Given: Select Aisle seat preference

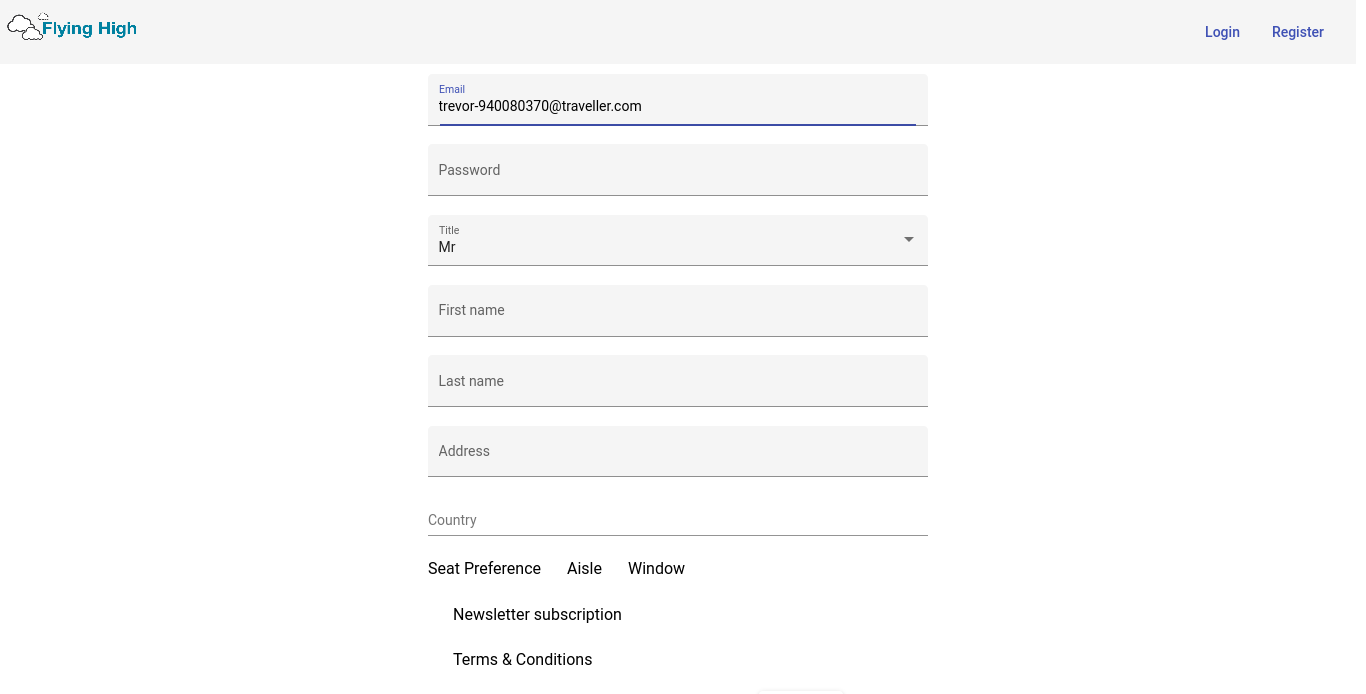Looking at the screenshot, I should tap(584, 568).
